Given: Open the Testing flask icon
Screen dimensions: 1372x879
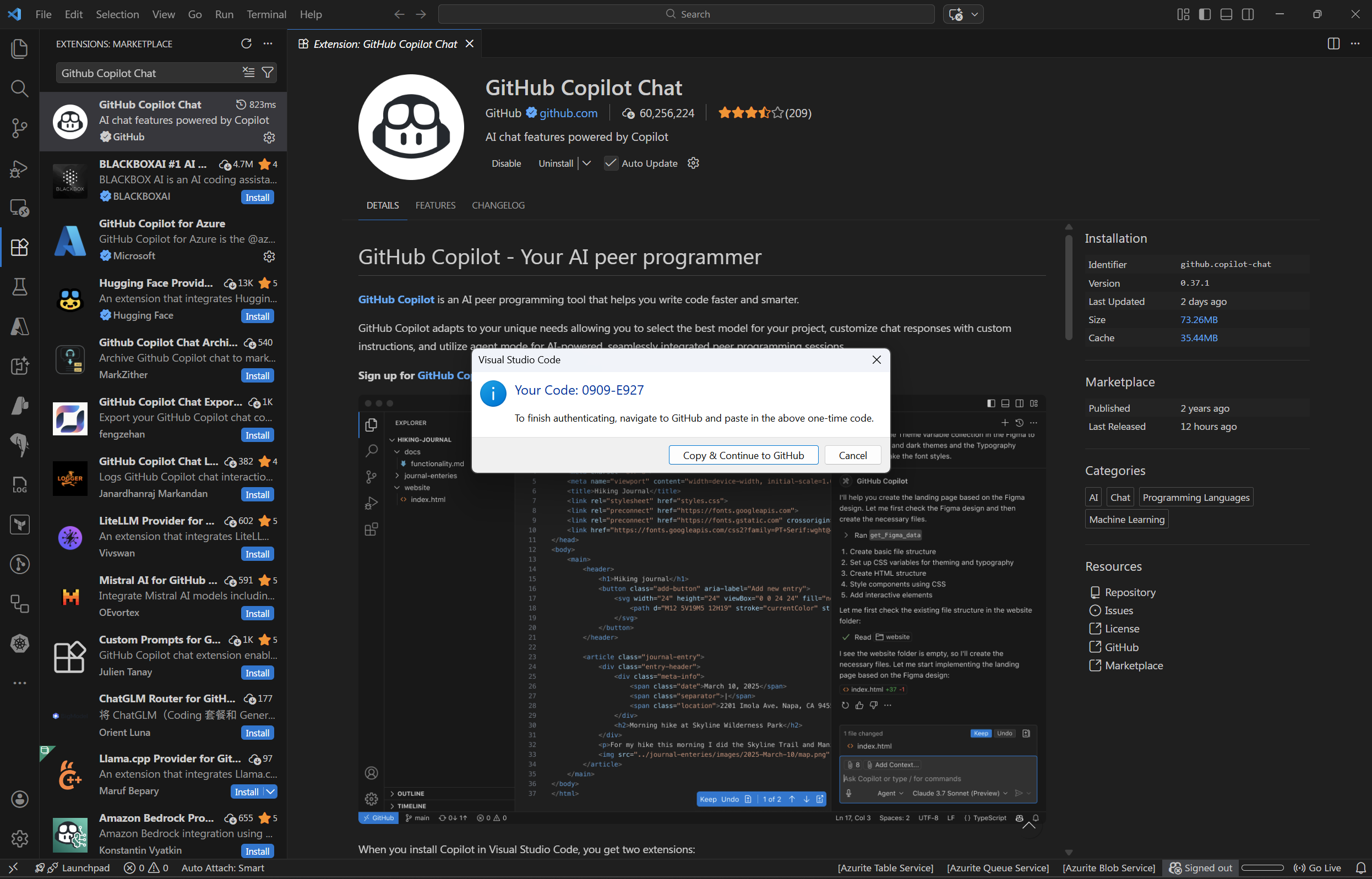Looking at the screenshot, I should point(19,287).
